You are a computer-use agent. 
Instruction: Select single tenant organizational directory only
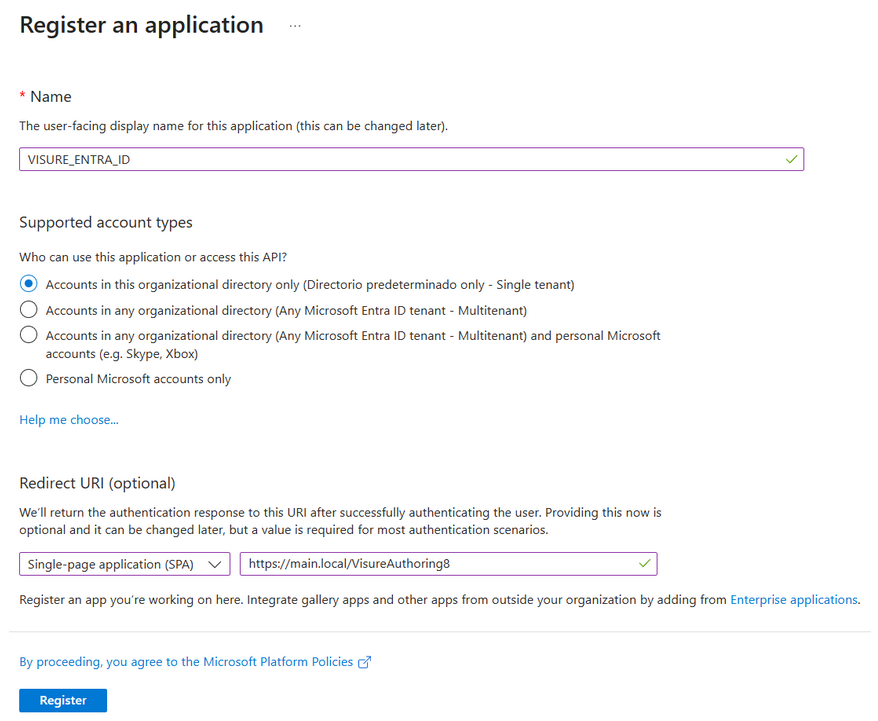click(29, 284)
